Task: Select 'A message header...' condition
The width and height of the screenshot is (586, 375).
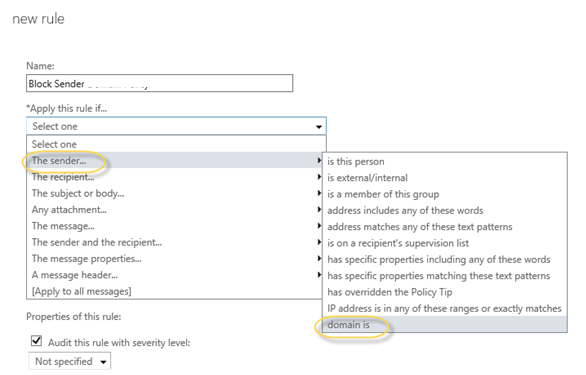Action: 174,275
